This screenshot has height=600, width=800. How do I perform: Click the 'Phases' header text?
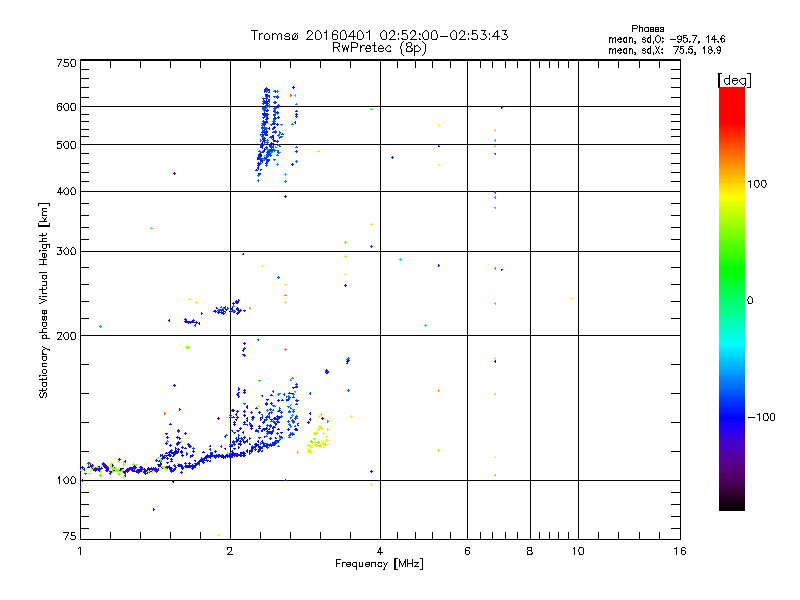click(x=647, y=29)
